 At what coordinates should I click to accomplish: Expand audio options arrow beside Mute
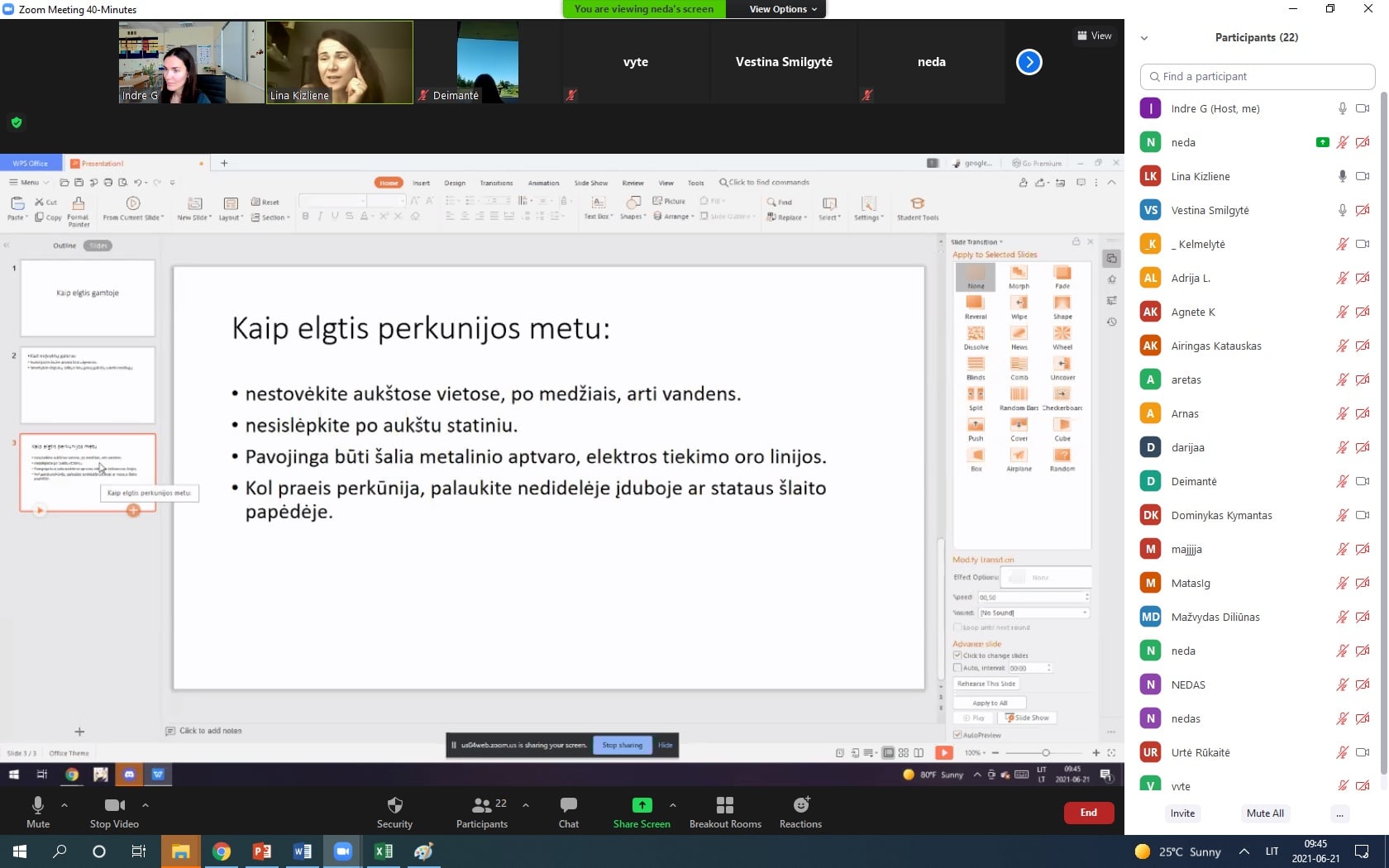click(x=64, y=805)
